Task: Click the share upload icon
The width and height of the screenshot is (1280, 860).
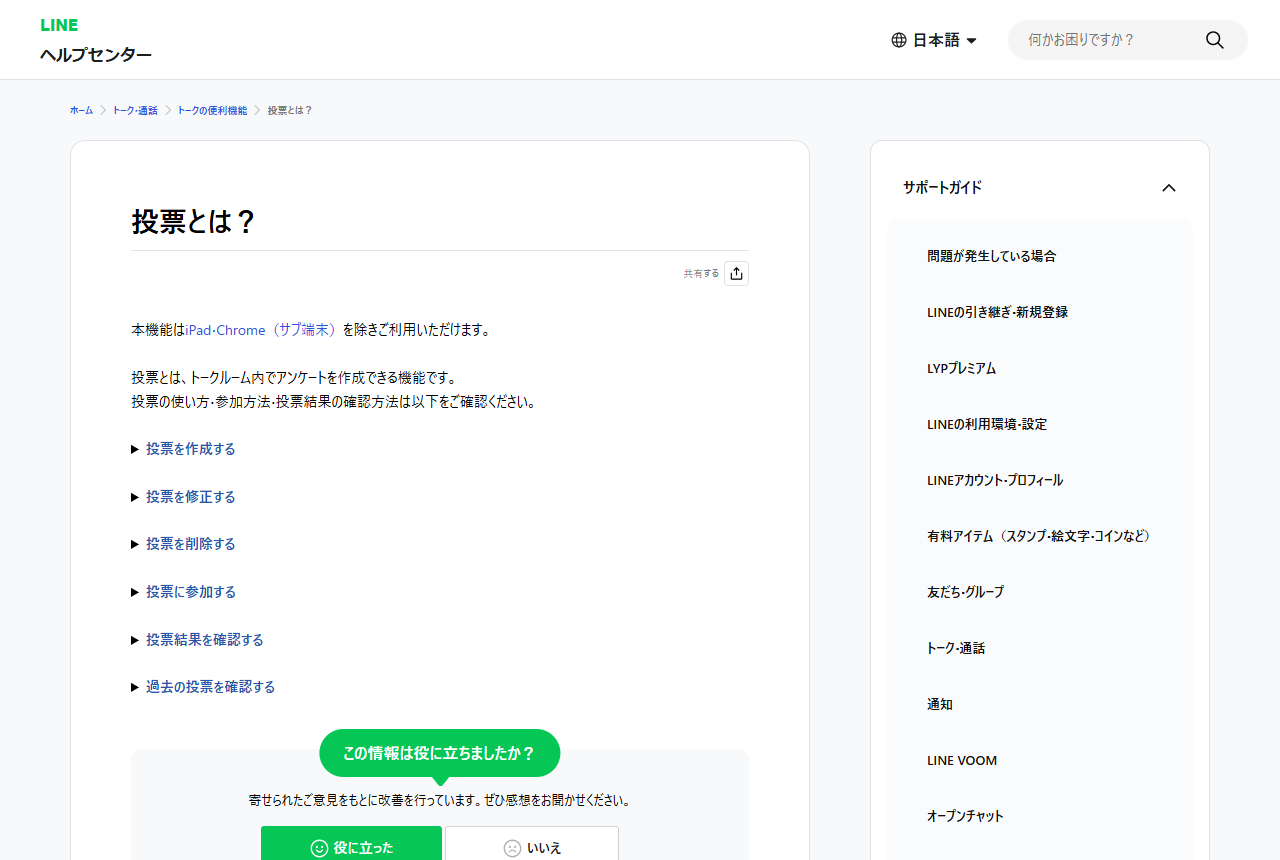Action: click(736, 273)
